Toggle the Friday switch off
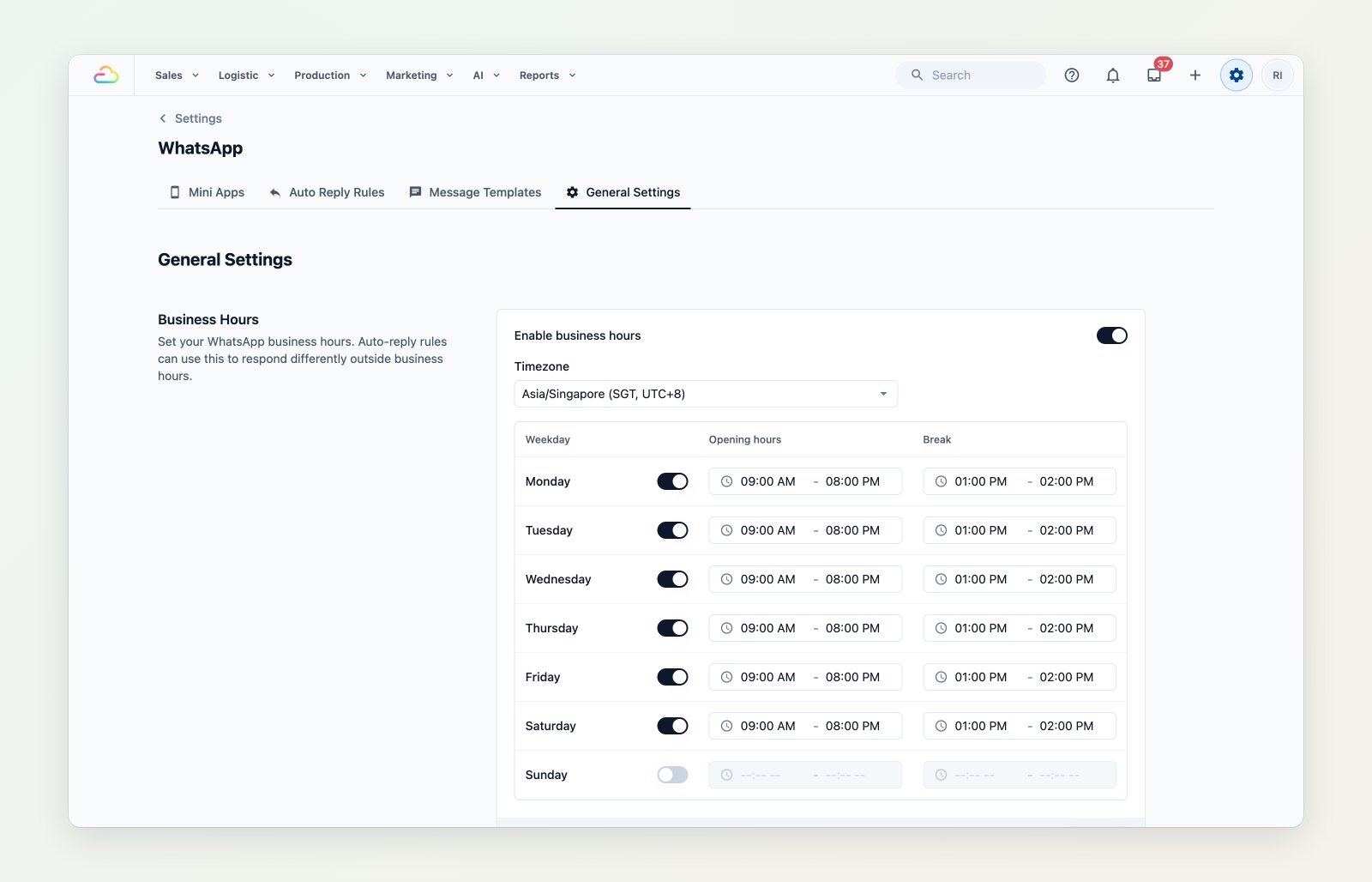 point(673,677)
